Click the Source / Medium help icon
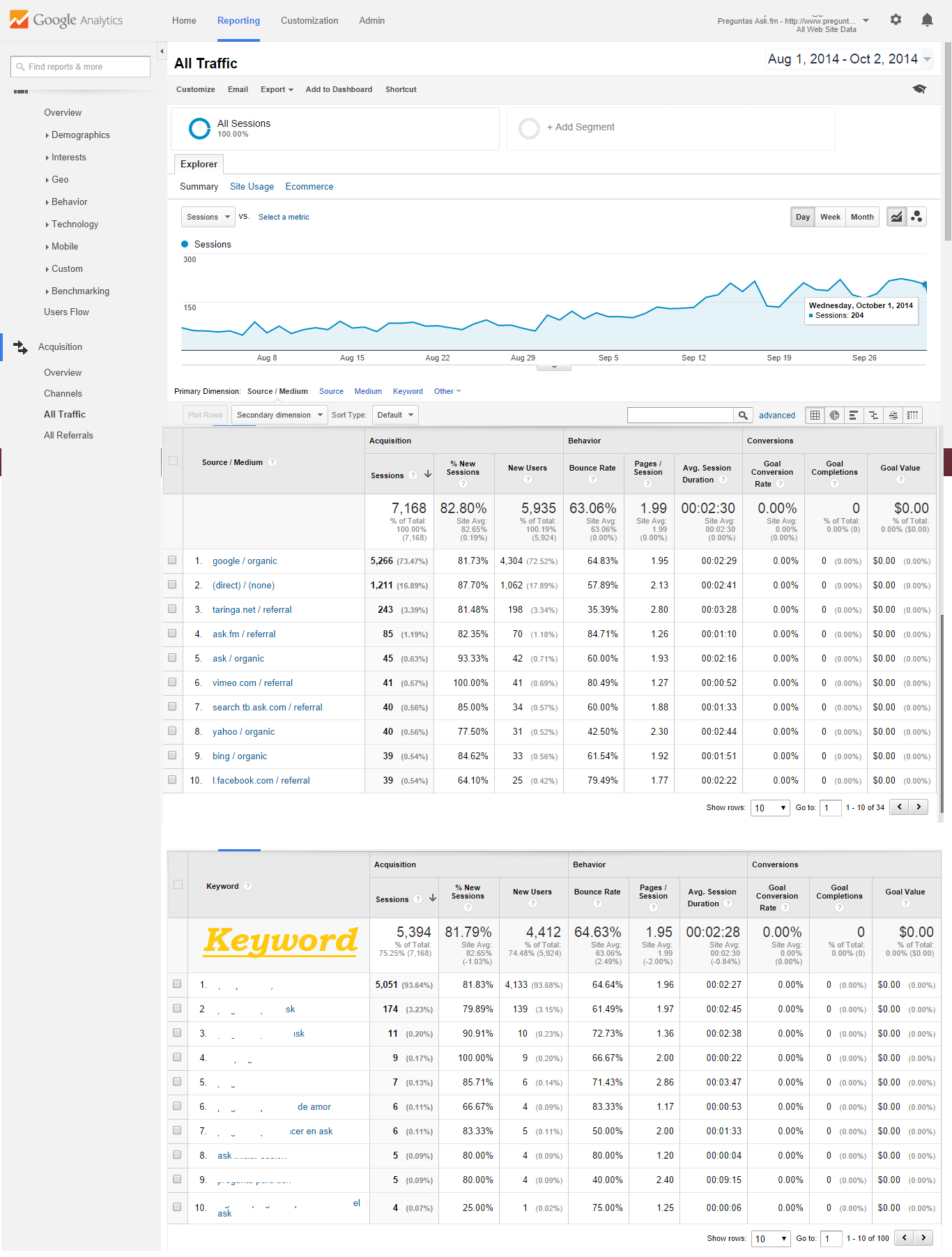 point(272,462)
